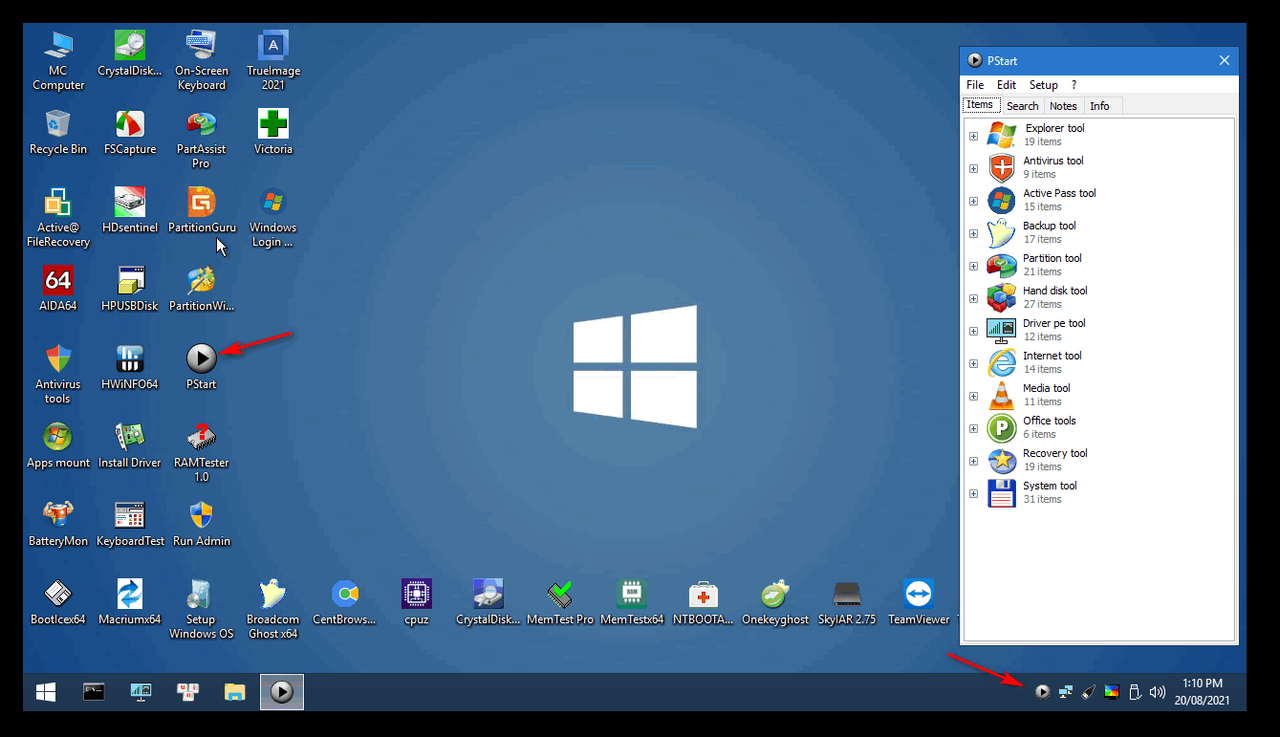The height and width of the screenshot is (737, 1280).
Task: Open network tray icon
Action: 1065,691
